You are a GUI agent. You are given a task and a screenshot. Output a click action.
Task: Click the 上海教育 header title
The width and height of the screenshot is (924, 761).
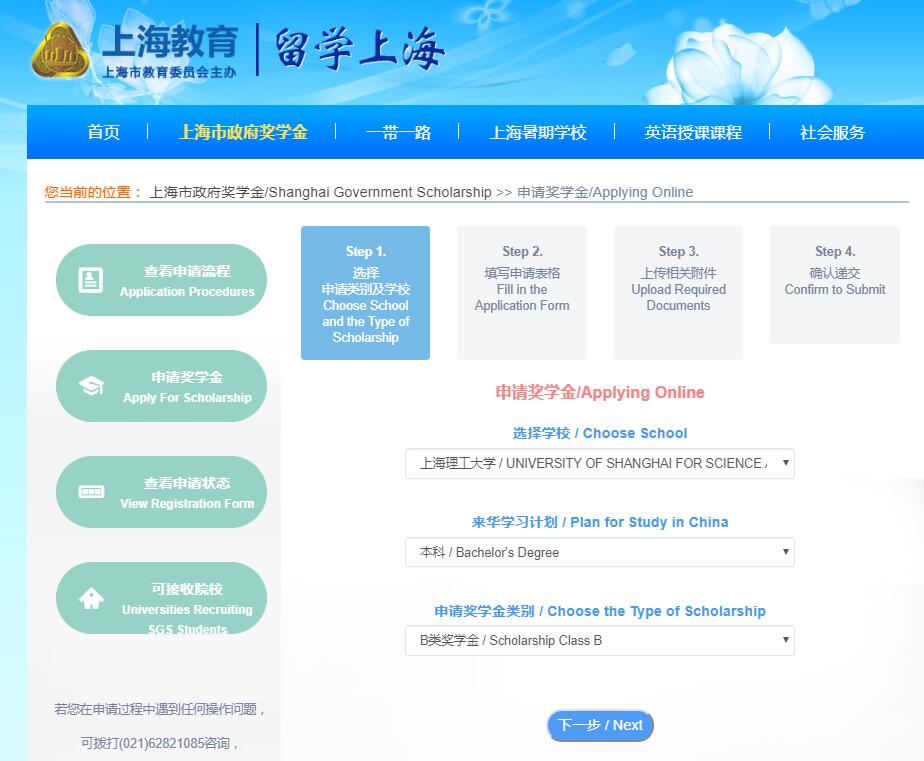pyautogui.click(x=170, y=41)
